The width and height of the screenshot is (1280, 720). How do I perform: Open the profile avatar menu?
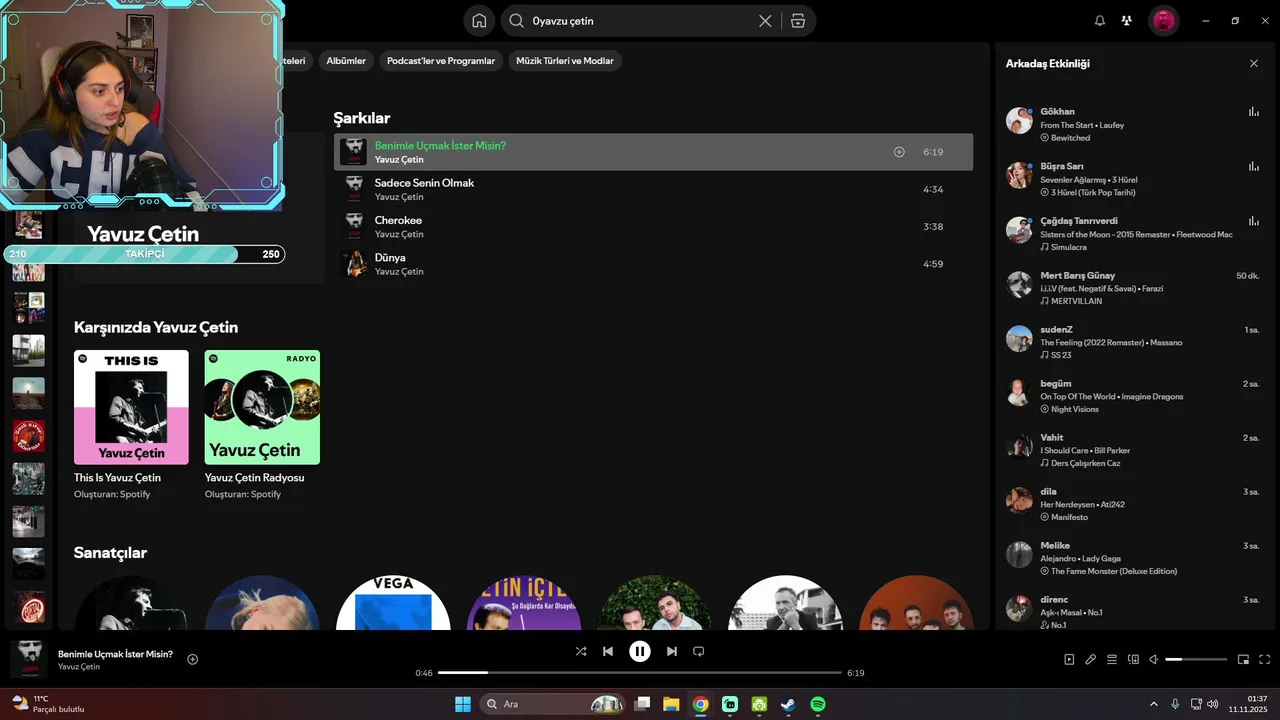(1164, 21)
